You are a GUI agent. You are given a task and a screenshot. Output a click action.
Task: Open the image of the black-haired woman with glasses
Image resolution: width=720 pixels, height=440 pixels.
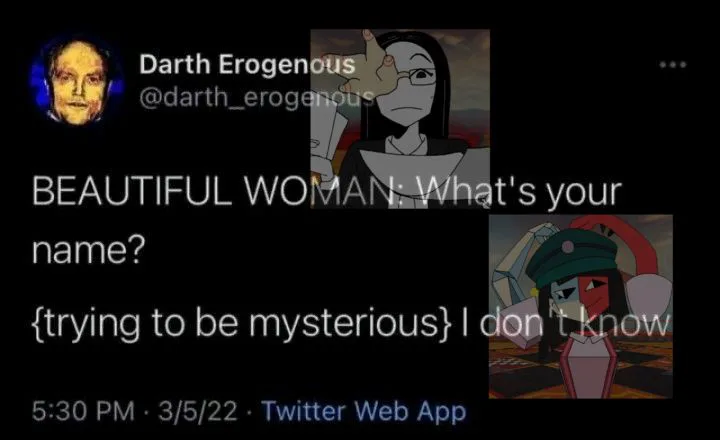click(400, 118)
